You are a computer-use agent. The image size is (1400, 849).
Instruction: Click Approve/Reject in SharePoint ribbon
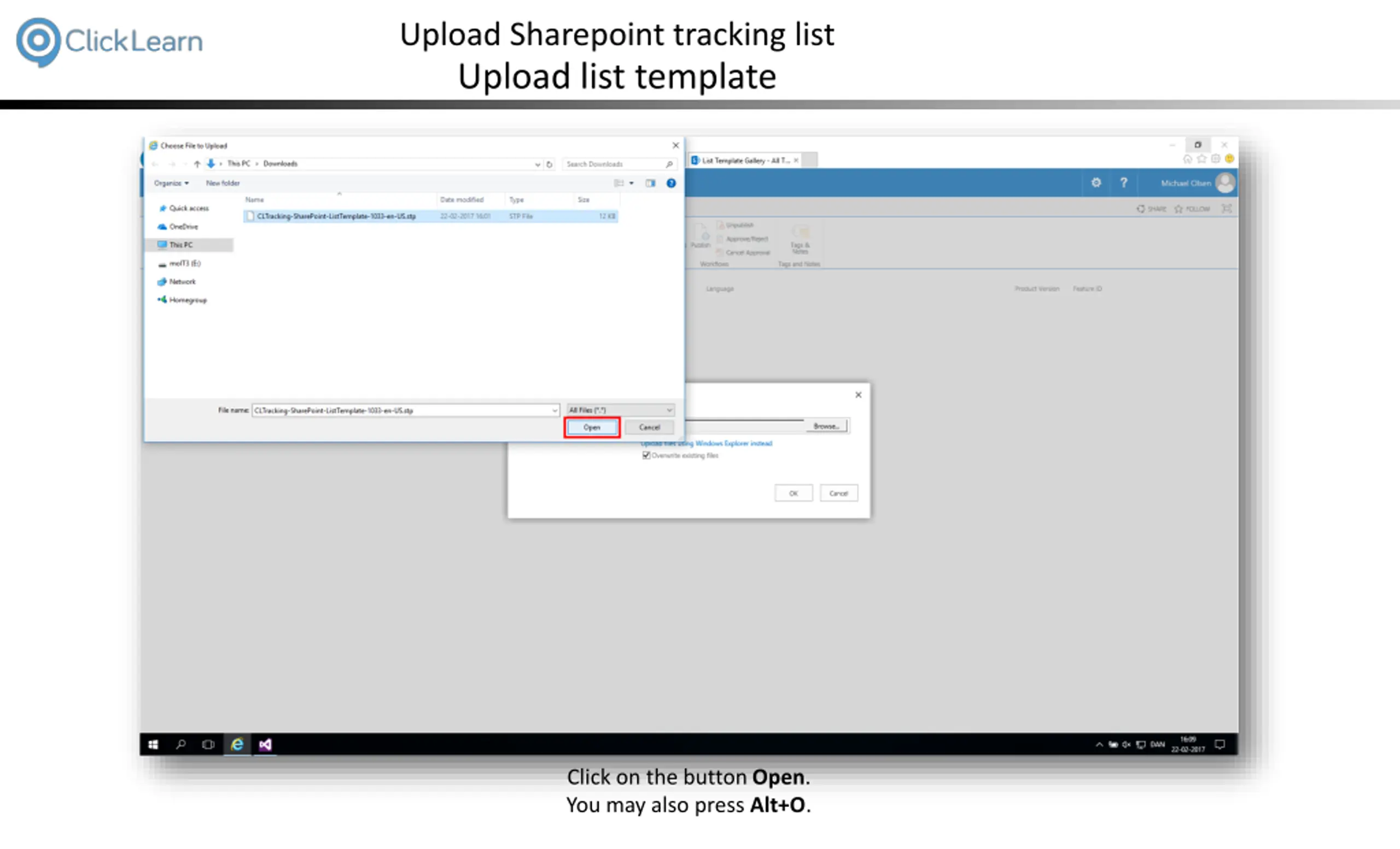coord(742,239)
